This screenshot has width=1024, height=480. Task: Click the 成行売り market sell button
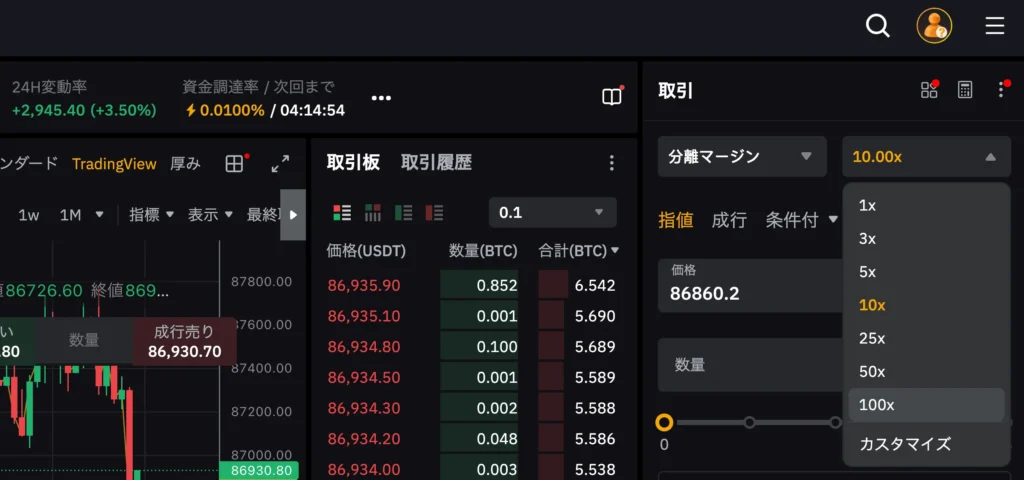pos(184,342)
